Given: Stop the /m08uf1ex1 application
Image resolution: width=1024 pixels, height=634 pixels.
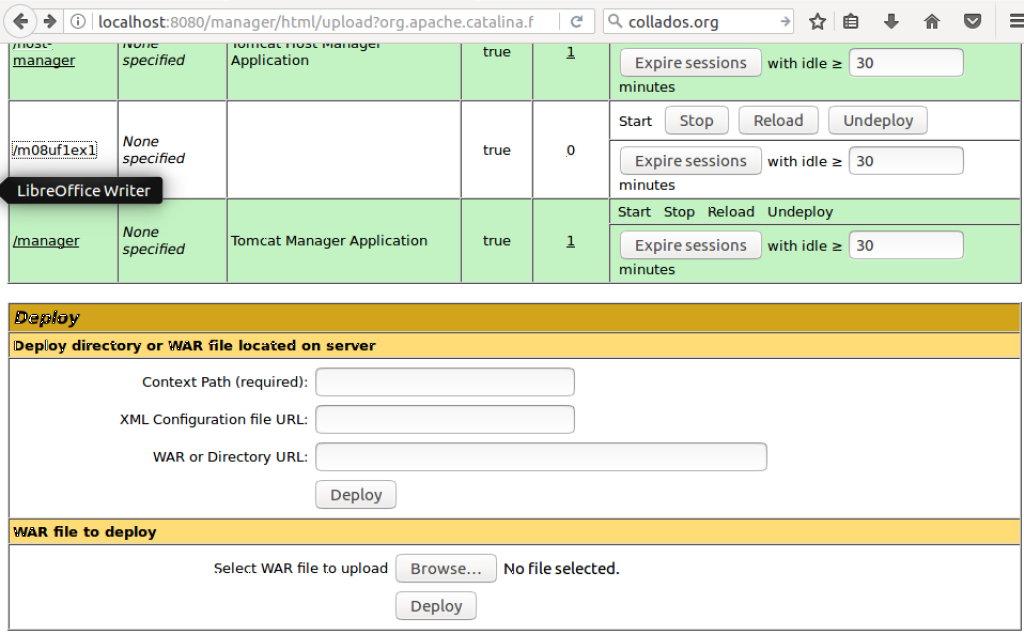Looking at the screenshot, I should [x=696, y=121].
